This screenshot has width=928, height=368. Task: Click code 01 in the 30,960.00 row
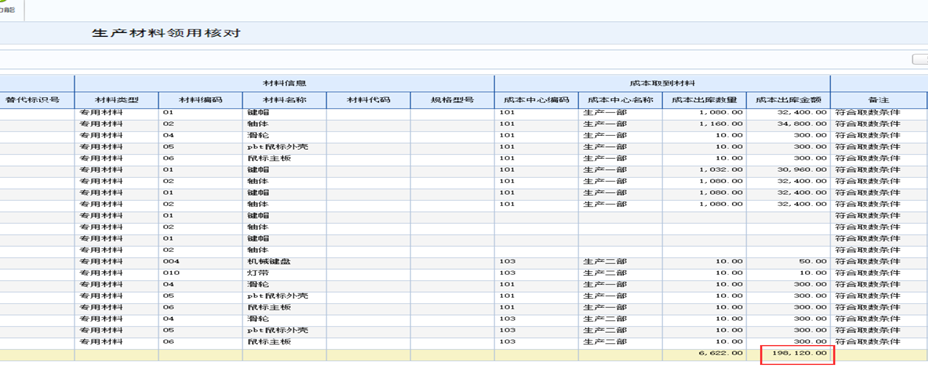[168, 170]
